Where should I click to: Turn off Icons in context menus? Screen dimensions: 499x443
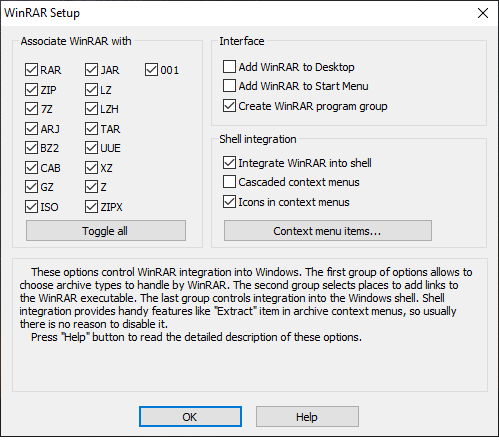click(x=229, y=202)
